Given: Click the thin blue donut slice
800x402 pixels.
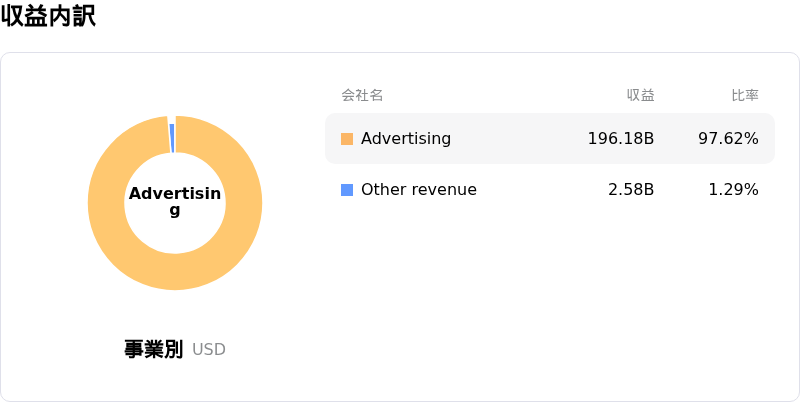Looking at the screenshot, I should coord(172,137).
